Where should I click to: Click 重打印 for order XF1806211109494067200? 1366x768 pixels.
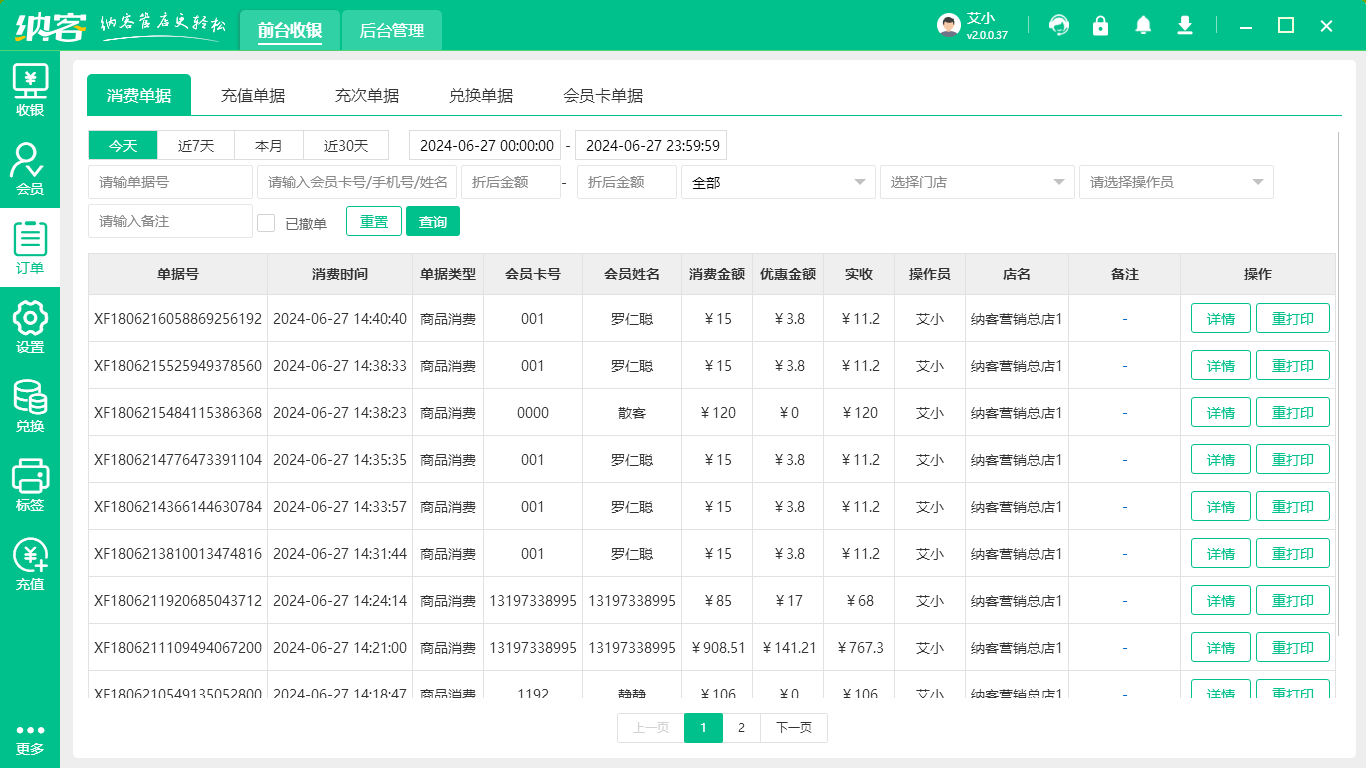click(1293, 648)
